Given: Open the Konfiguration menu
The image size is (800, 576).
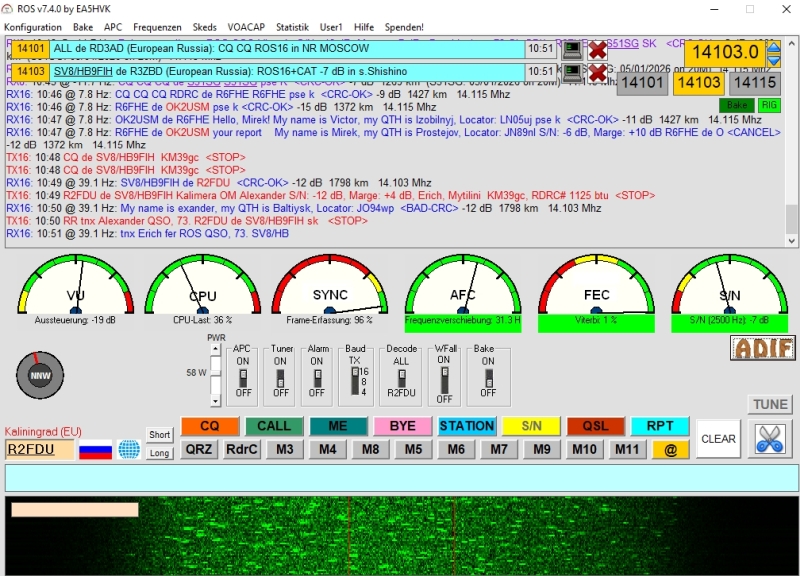Looking at the screenshot, I should (33, 28).
